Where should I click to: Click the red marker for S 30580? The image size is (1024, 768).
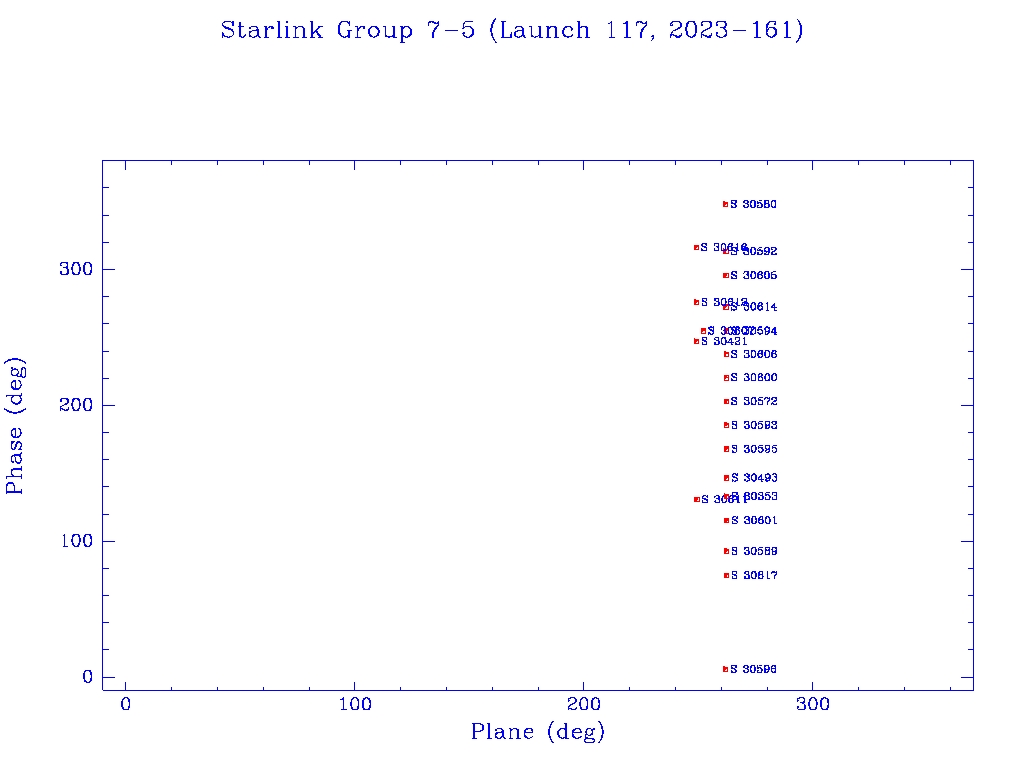click(x=726, y=204)
